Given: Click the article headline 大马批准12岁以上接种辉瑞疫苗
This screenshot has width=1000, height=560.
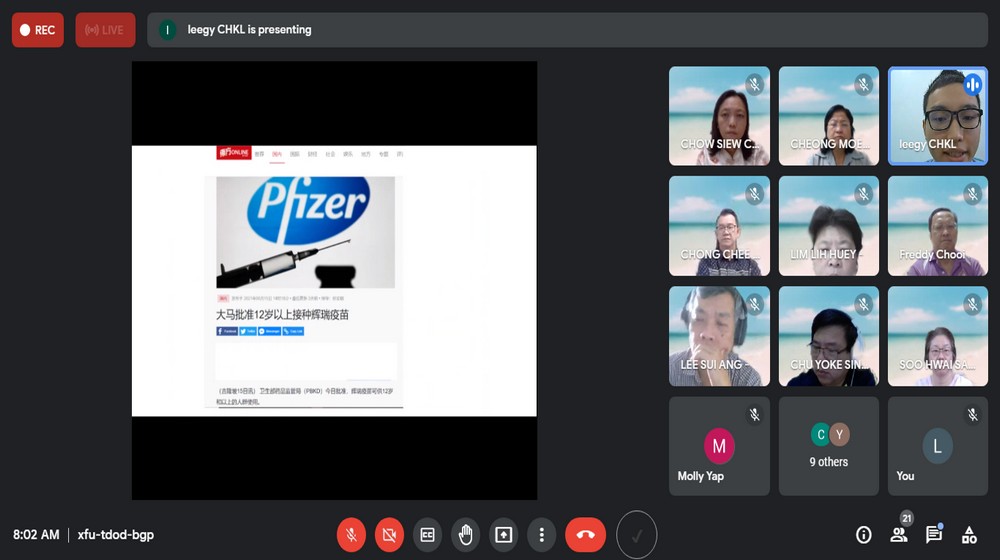Looking at the screenshot, I should (282, 314).
